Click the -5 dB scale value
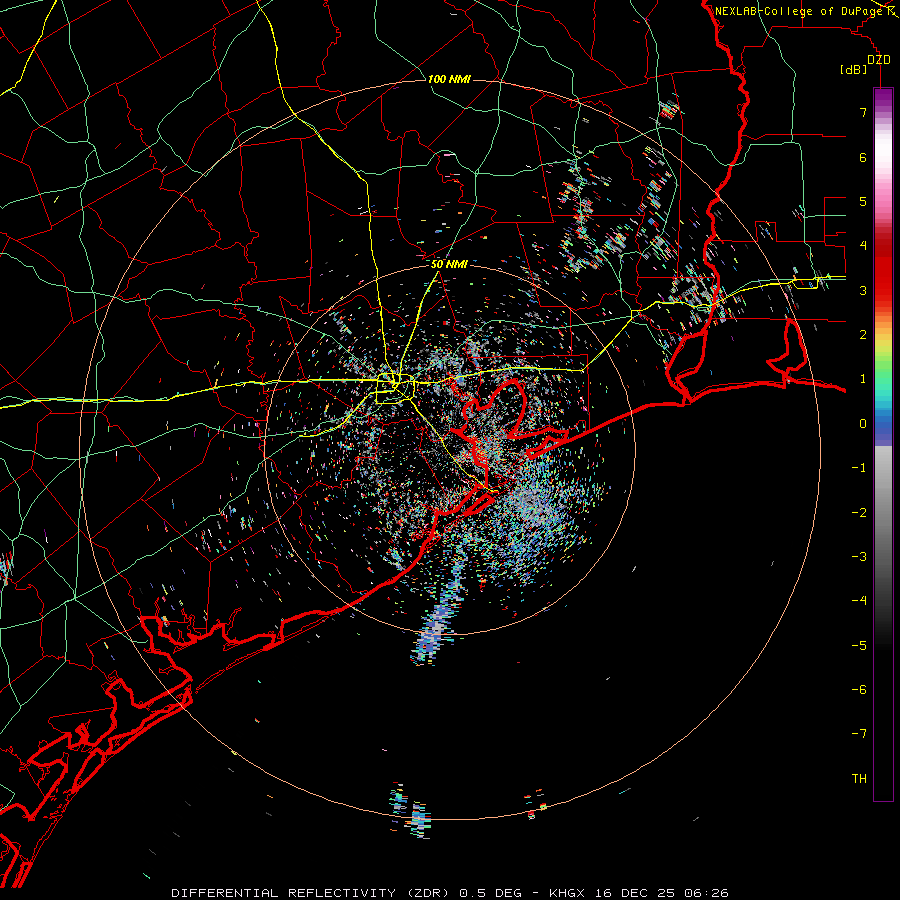Screen dimensions: 900x900 click(x=859, y=645)
